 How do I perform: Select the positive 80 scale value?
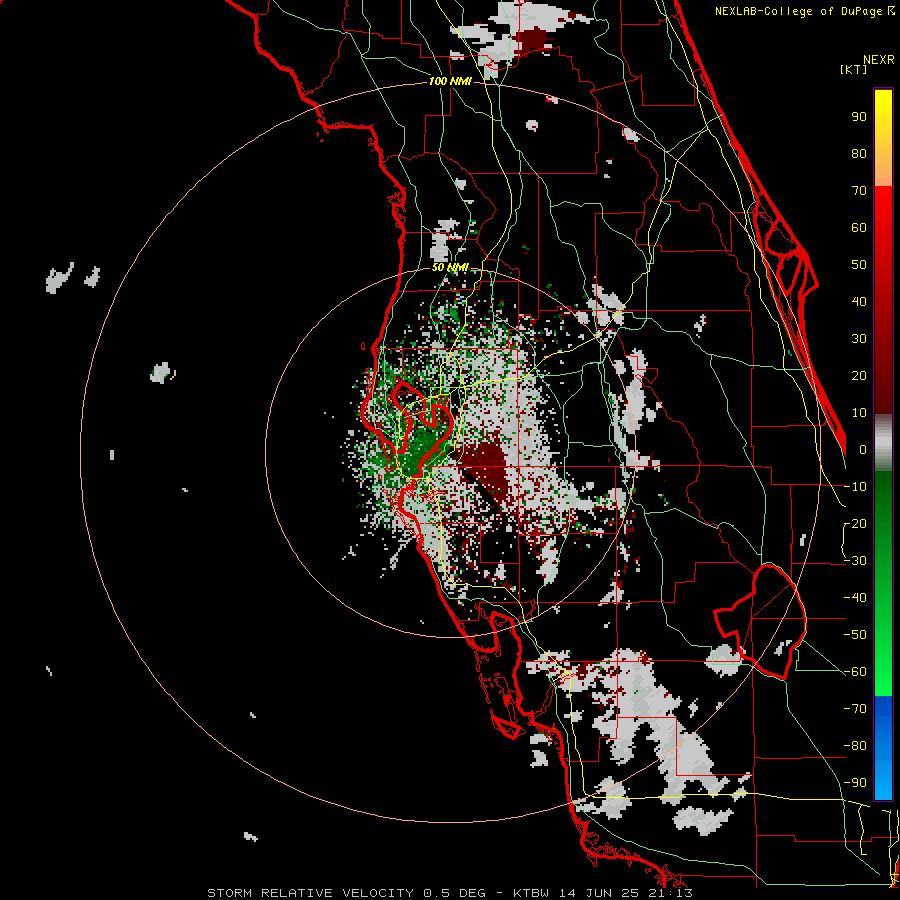[x=859, y=154]
